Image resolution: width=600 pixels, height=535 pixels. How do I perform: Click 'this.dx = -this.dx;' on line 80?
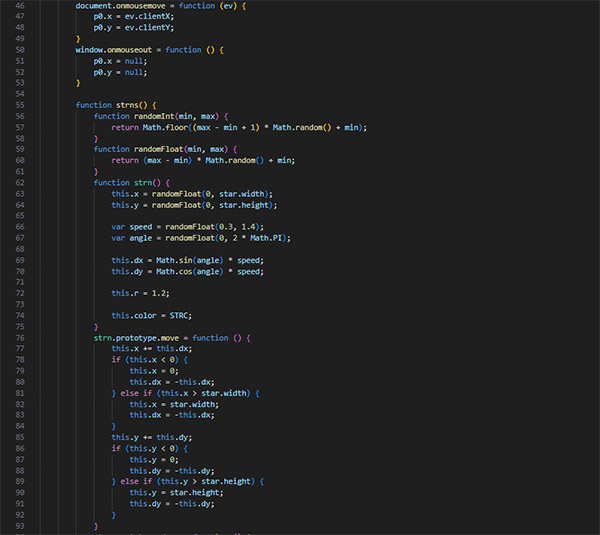pos(172,382)
